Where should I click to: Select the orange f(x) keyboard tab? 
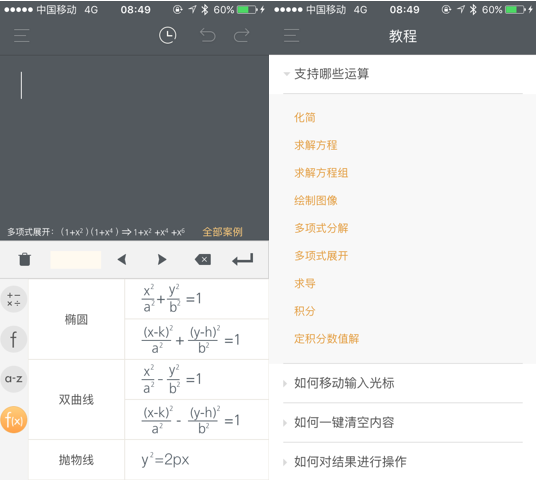click(14, 420)
